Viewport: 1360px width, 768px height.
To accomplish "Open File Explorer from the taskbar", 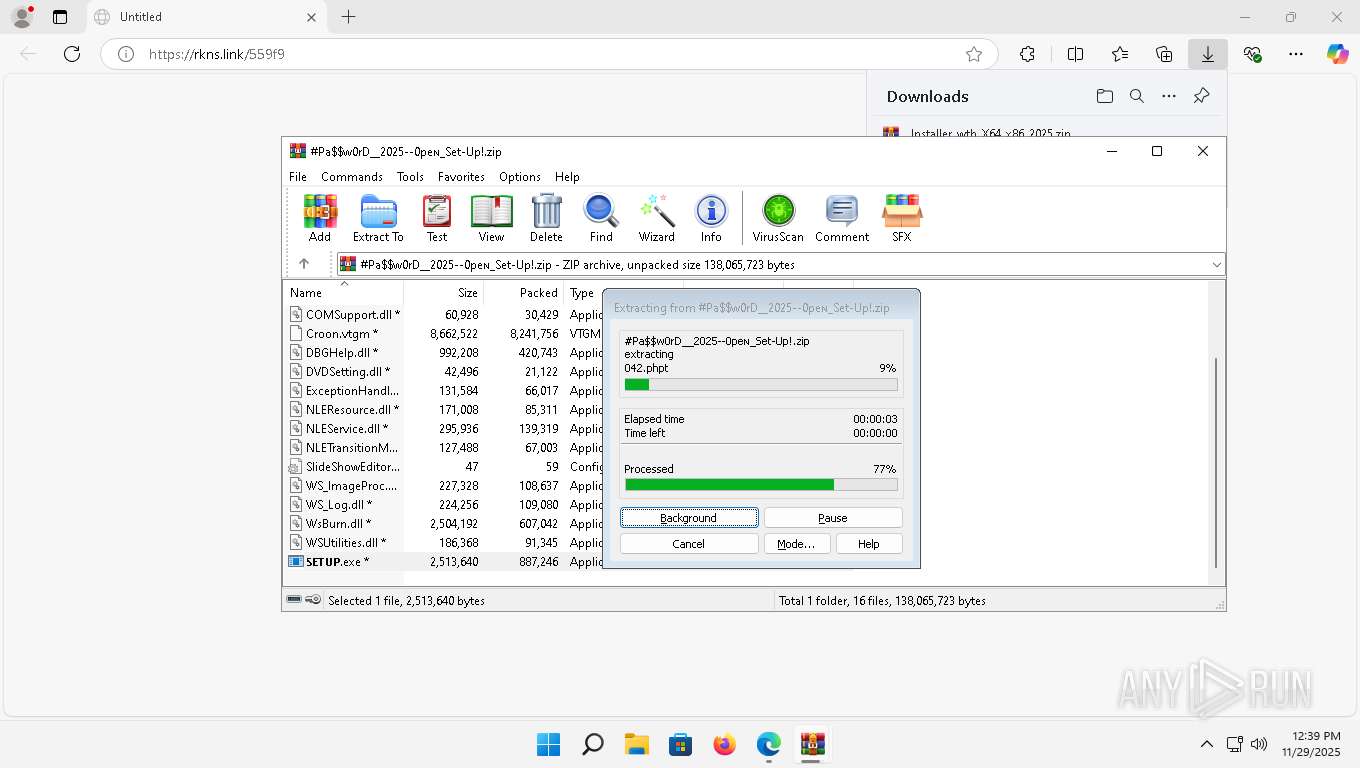I will tap(636, 744).
